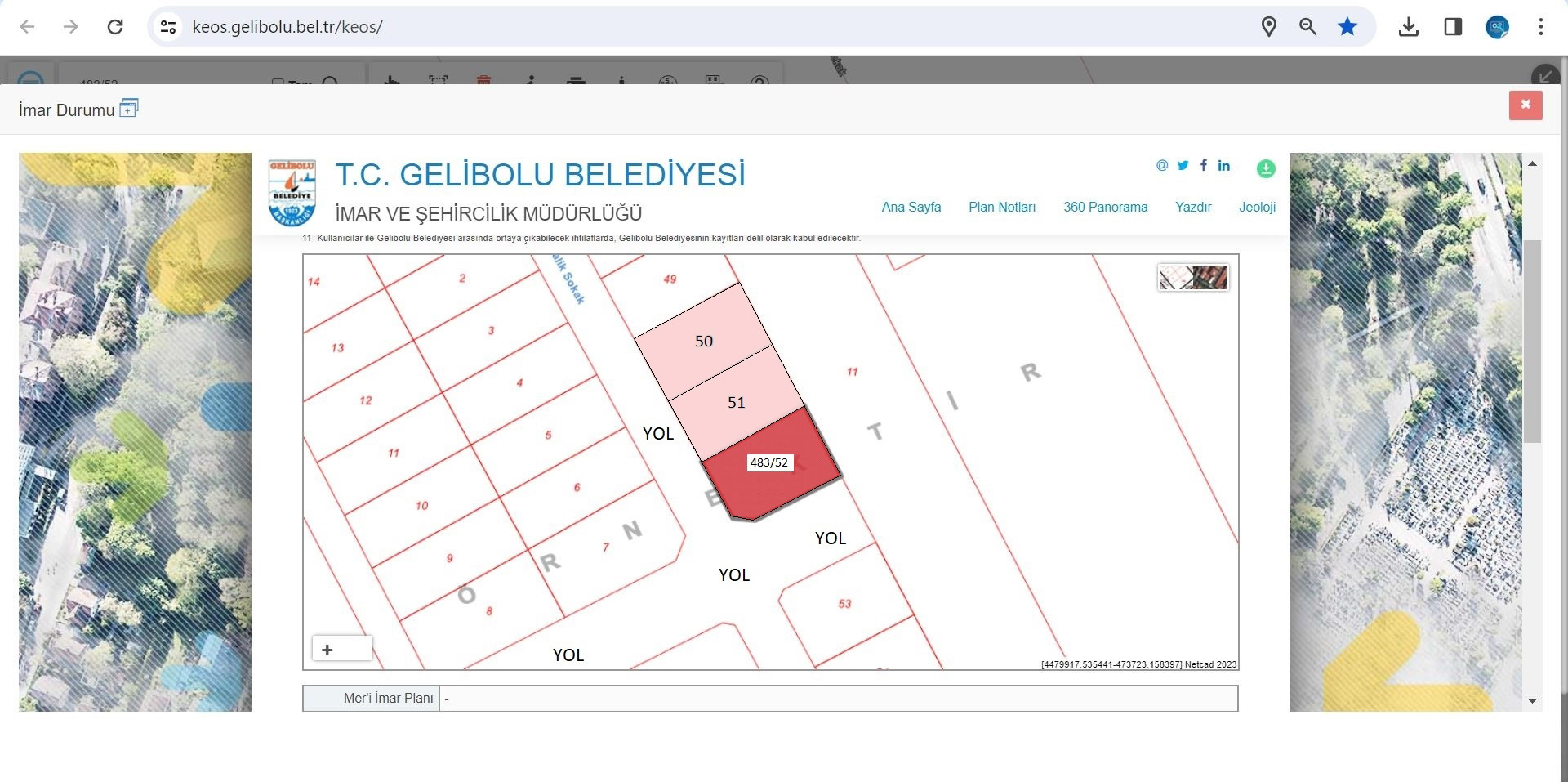Open the Jeoloji menu link
The height and width of the screenshot is (782, 1568).
pos(1256,208)
